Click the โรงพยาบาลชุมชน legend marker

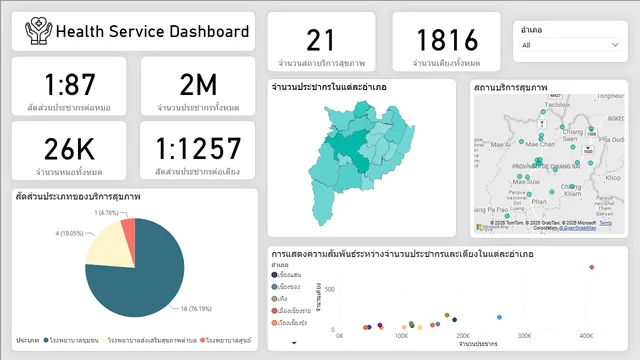[x=46, y=340]
